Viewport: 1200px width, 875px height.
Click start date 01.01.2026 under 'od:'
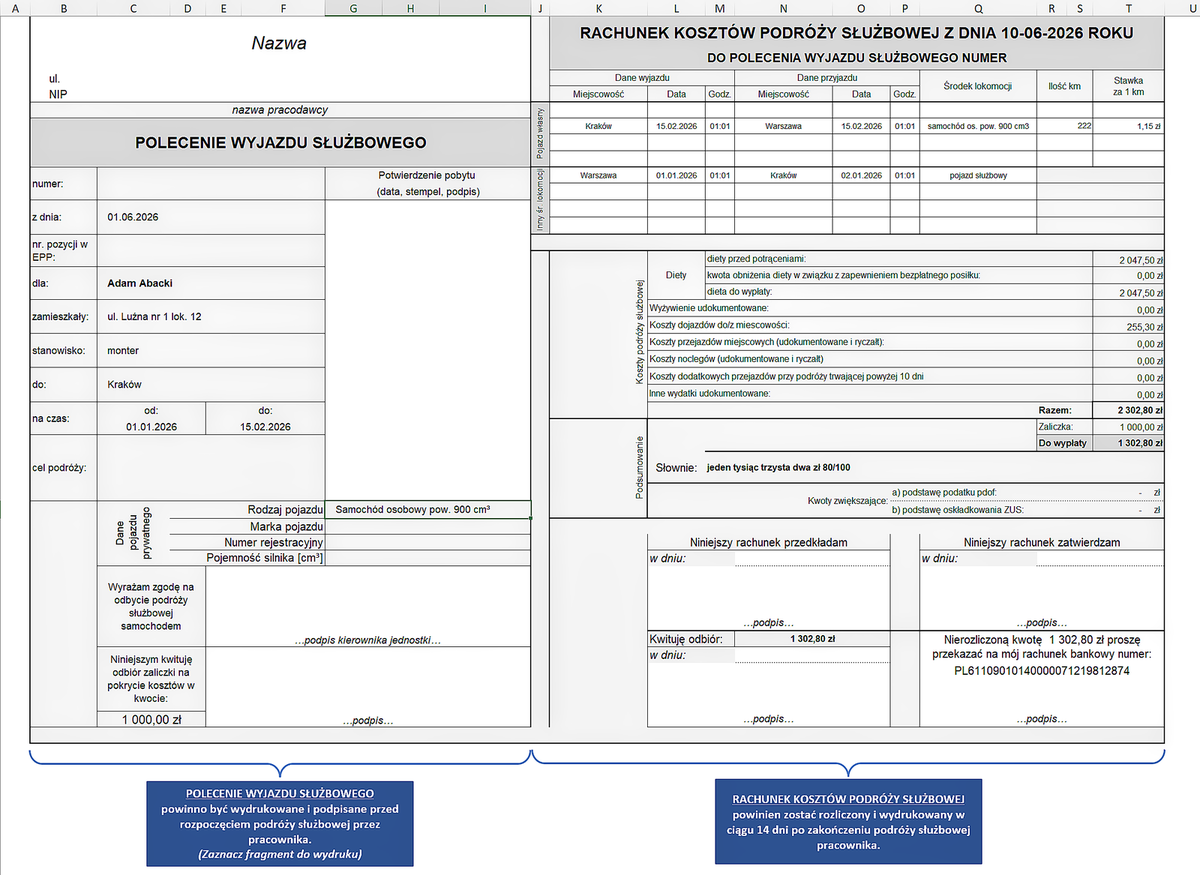click(151, 427)
